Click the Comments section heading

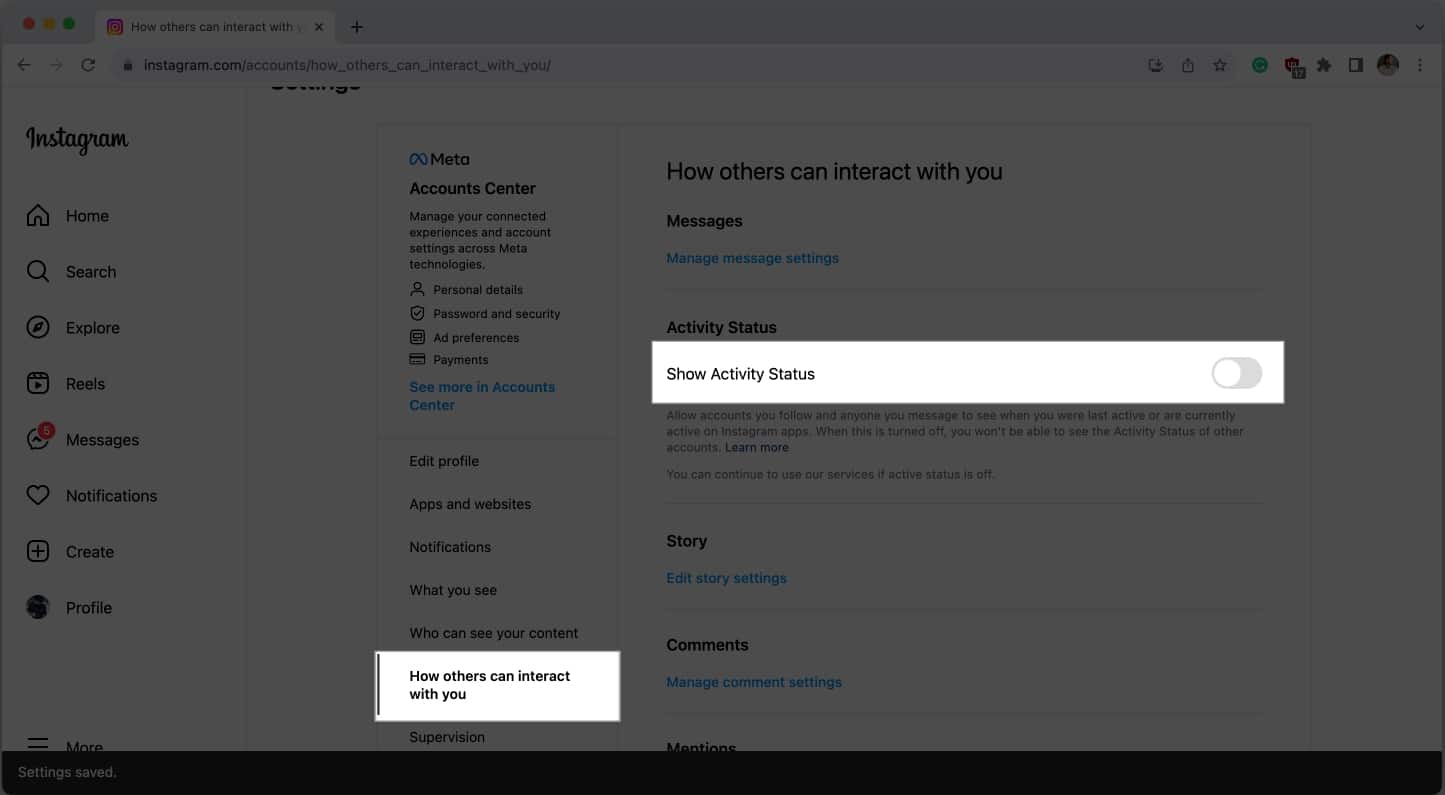click(707, 645)
